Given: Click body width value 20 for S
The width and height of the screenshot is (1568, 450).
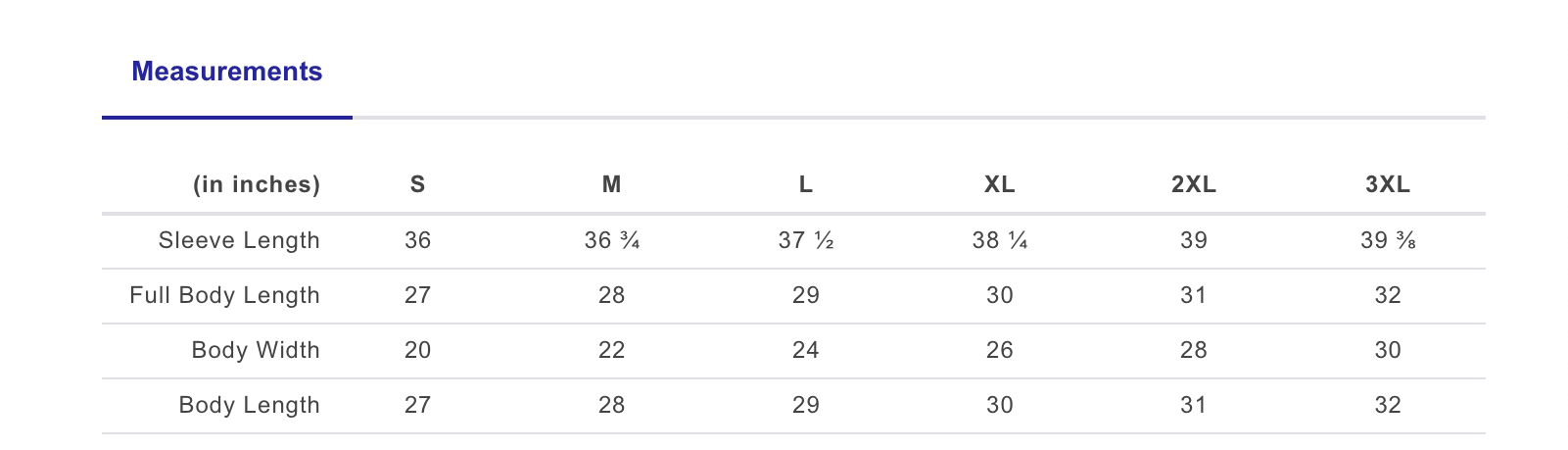Looking at the screenshot, I should point(417,350).
